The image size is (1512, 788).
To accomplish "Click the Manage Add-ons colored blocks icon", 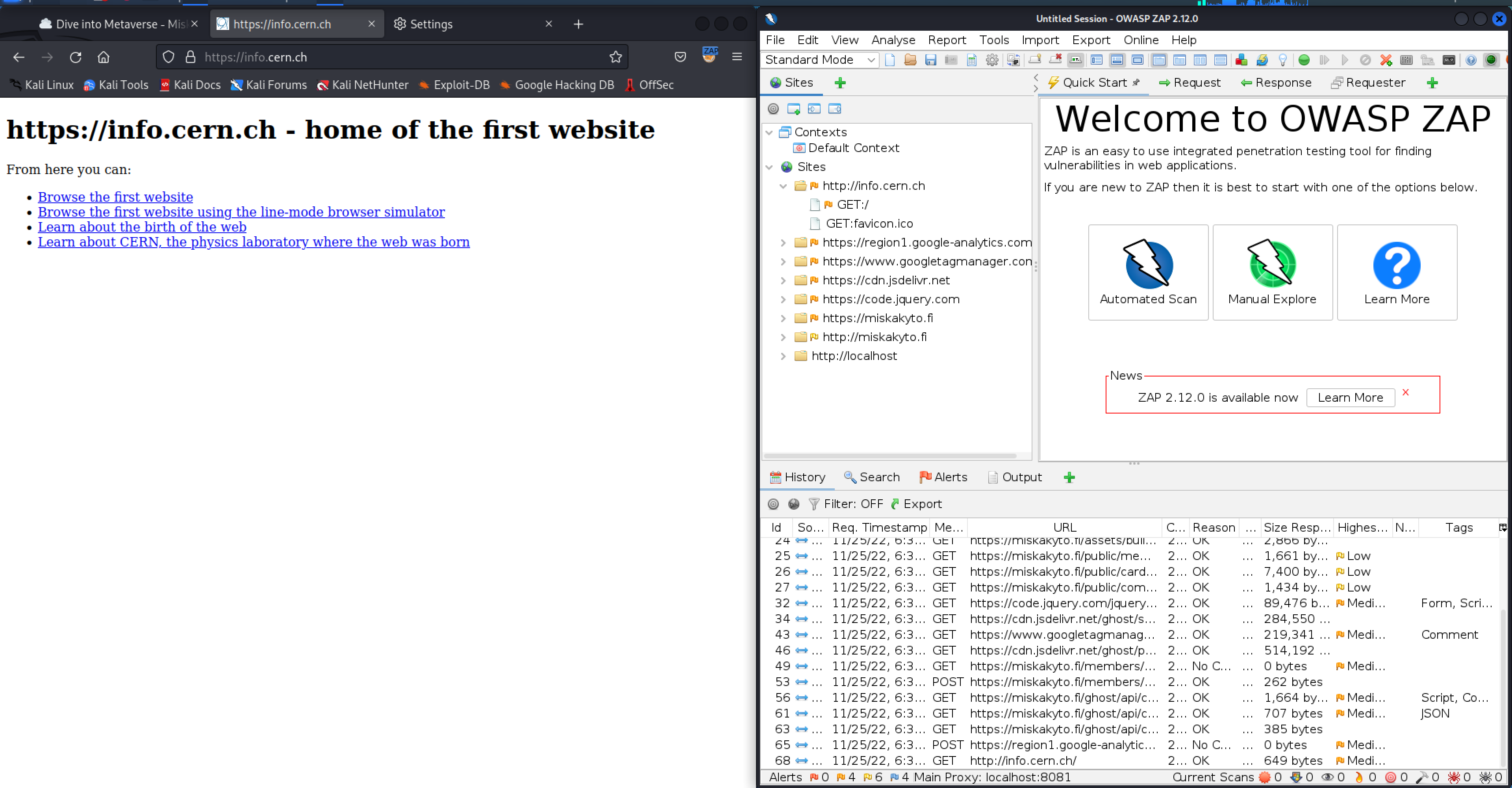I will coord(1241,60).
